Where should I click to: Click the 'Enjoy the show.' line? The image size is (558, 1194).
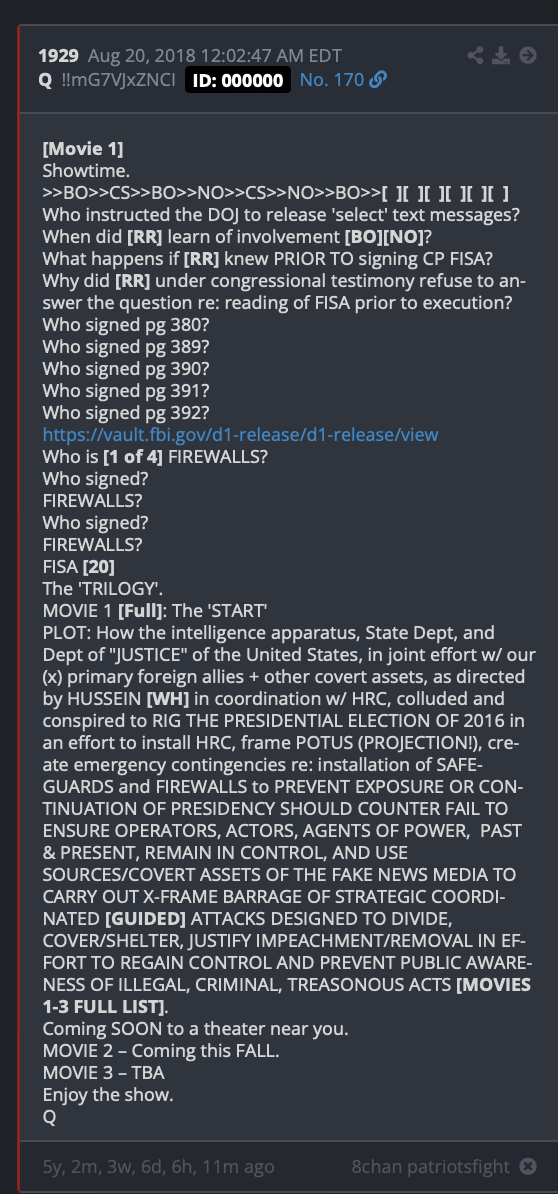click(x=108, y=1096)
